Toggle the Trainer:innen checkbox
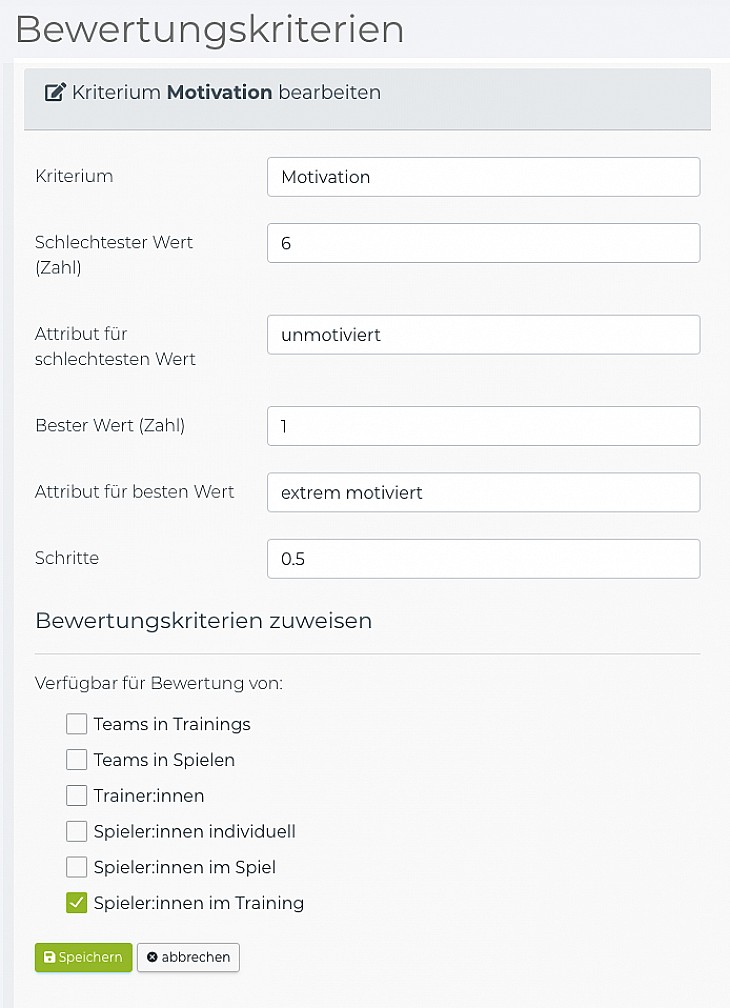 (77, 796)
